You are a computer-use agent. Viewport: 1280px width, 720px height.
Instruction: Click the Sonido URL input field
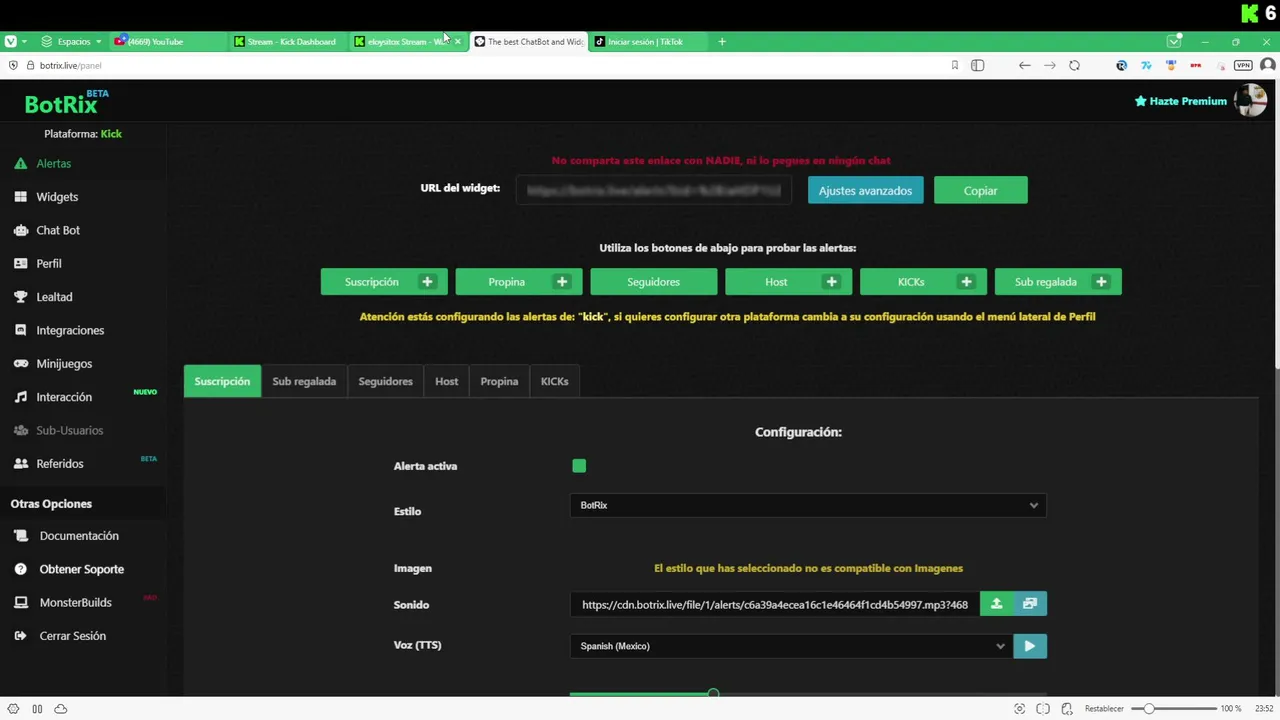(775, 604)
